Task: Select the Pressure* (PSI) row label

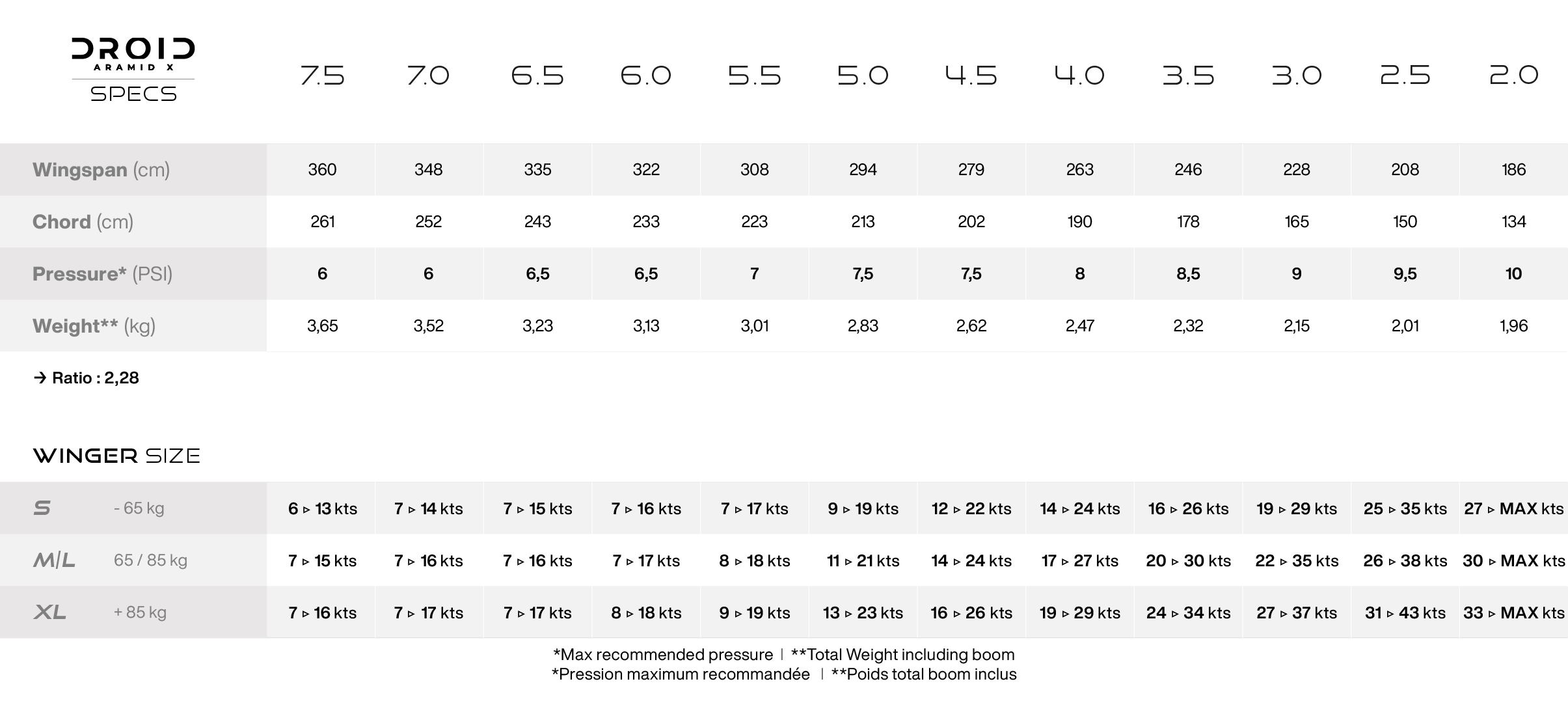Action: point(102,274)
